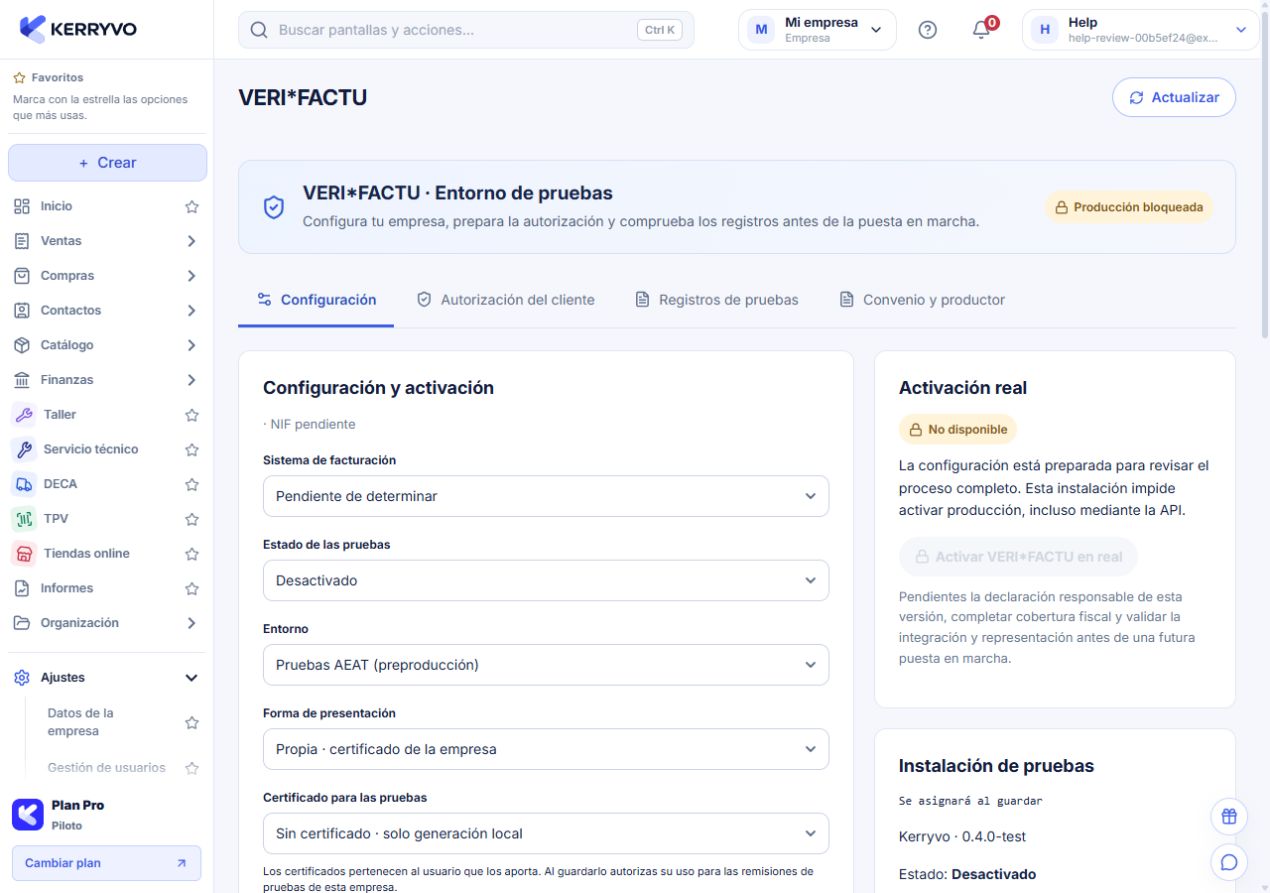Screen dimensions: 1270x893
Task: Open the help question-mark icon
Action: point(927,30)
